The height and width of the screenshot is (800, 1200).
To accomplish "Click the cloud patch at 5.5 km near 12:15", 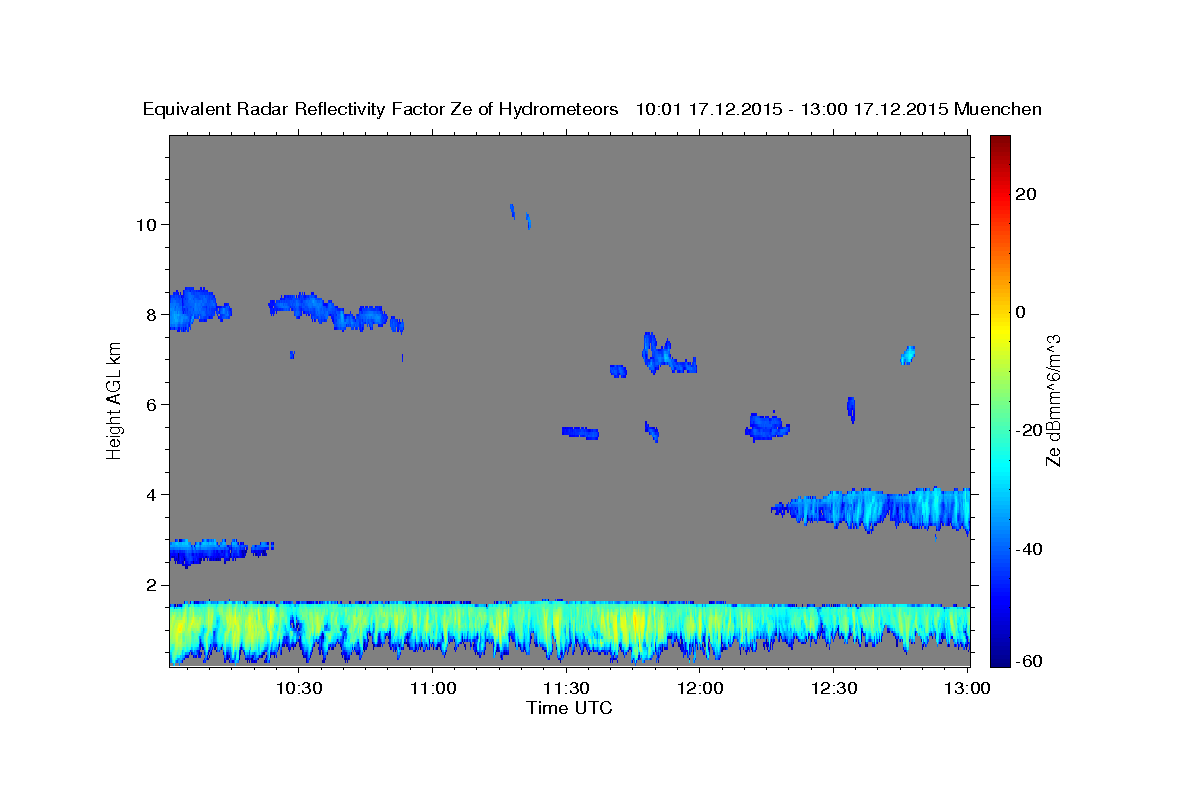I will (767, 427).
